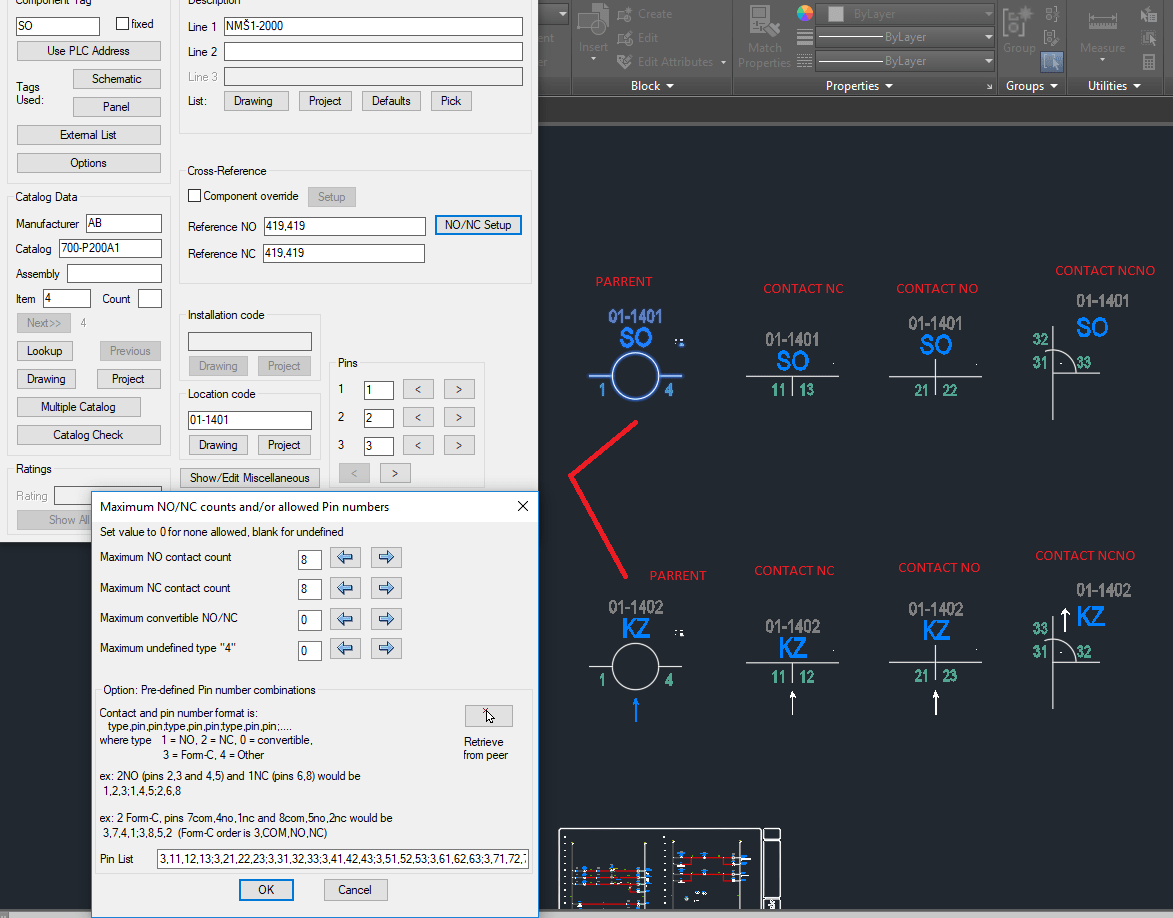Click Description Line 1 field NMŠ1-2000

pos(373,26)
